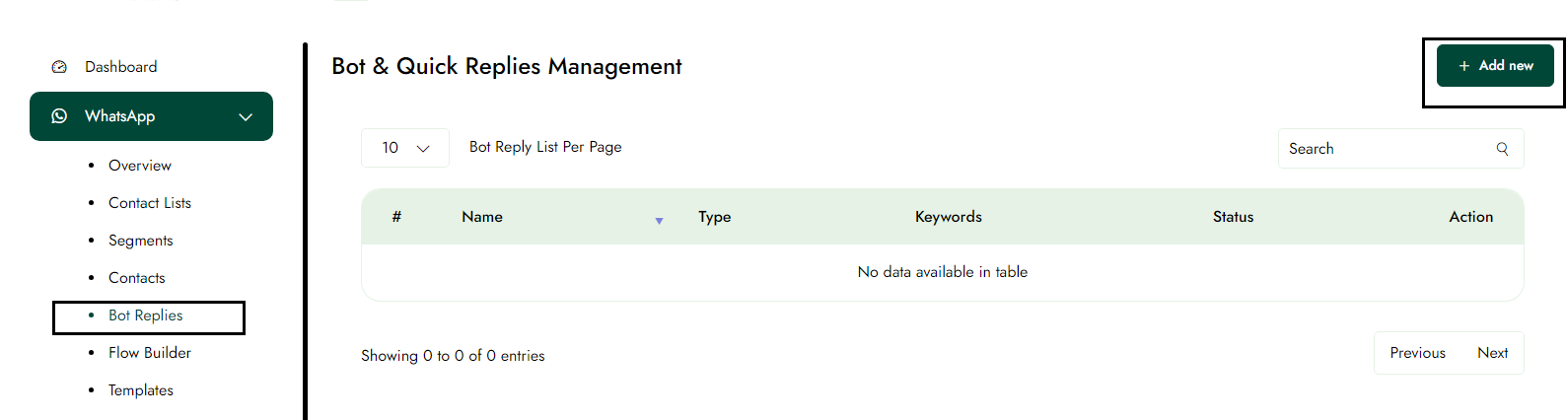This screenshot has width=1568, height=420.
Task: Sort table by Keywords column header
Action: (948, 217)
